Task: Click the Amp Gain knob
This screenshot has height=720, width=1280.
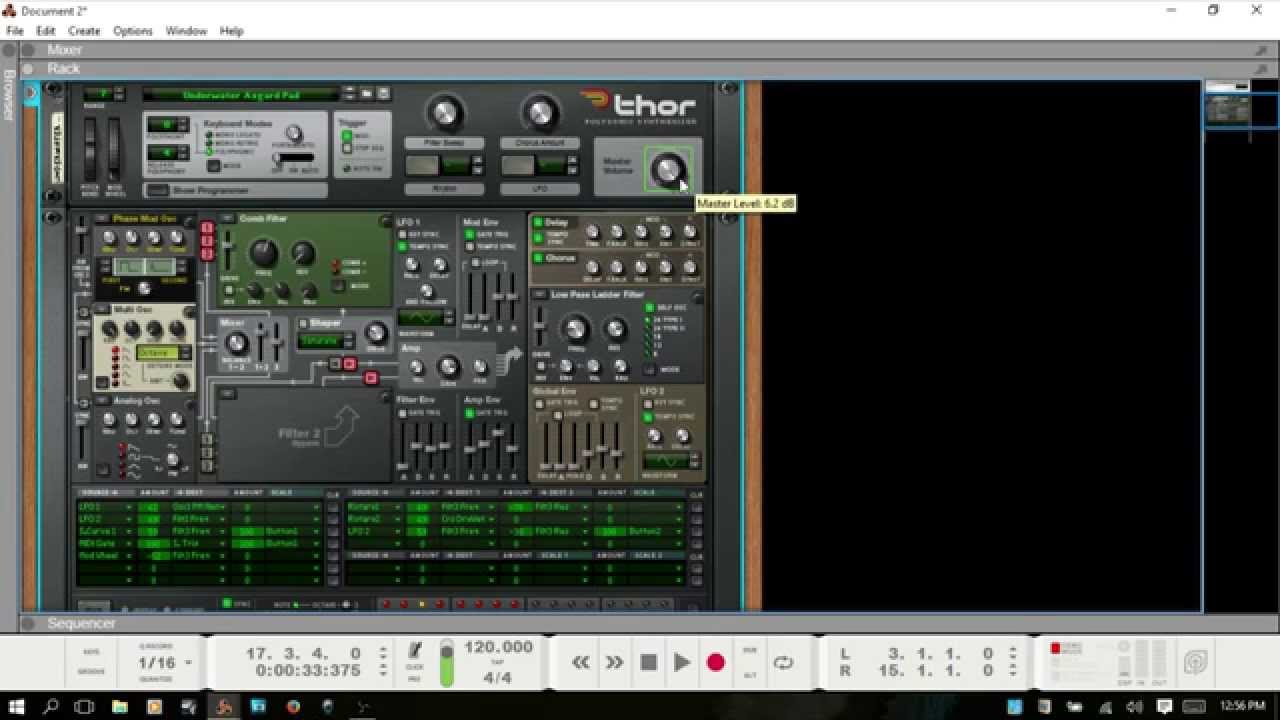Action: [449, 367]
